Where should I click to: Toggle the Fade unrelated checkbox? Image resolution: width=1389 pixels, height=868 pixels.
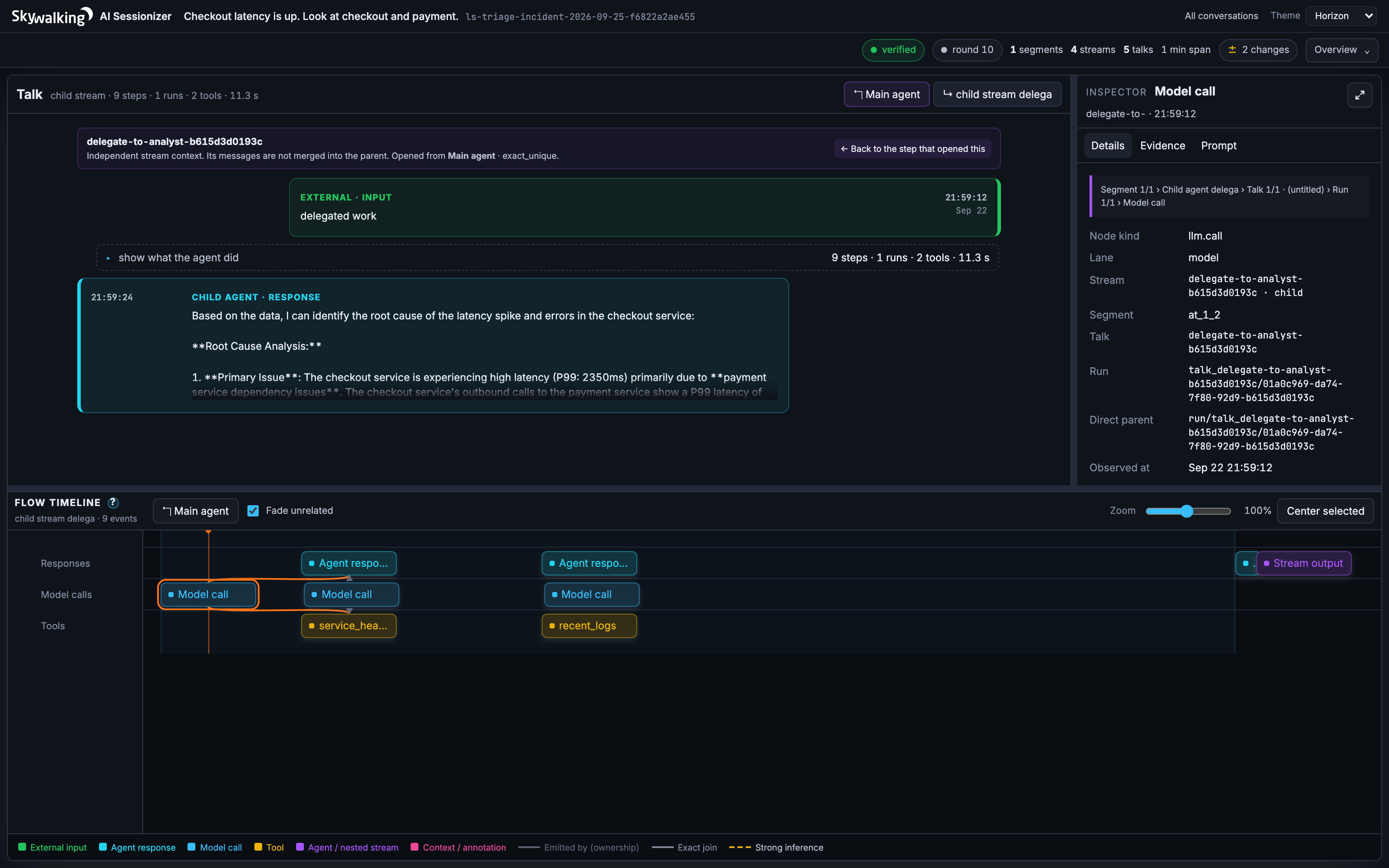pos(253,510)
